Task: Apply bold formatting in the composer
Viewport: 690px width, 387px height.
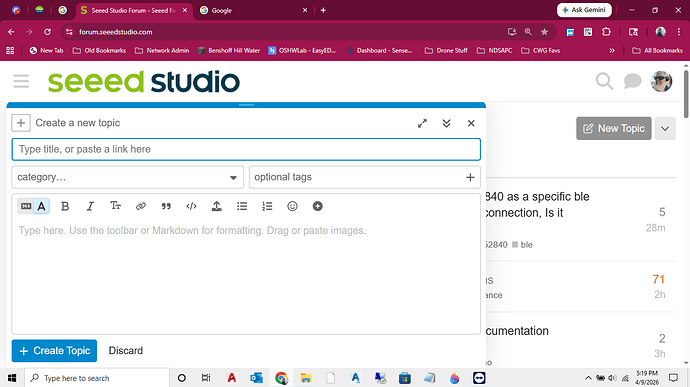Action: [65, 206]
